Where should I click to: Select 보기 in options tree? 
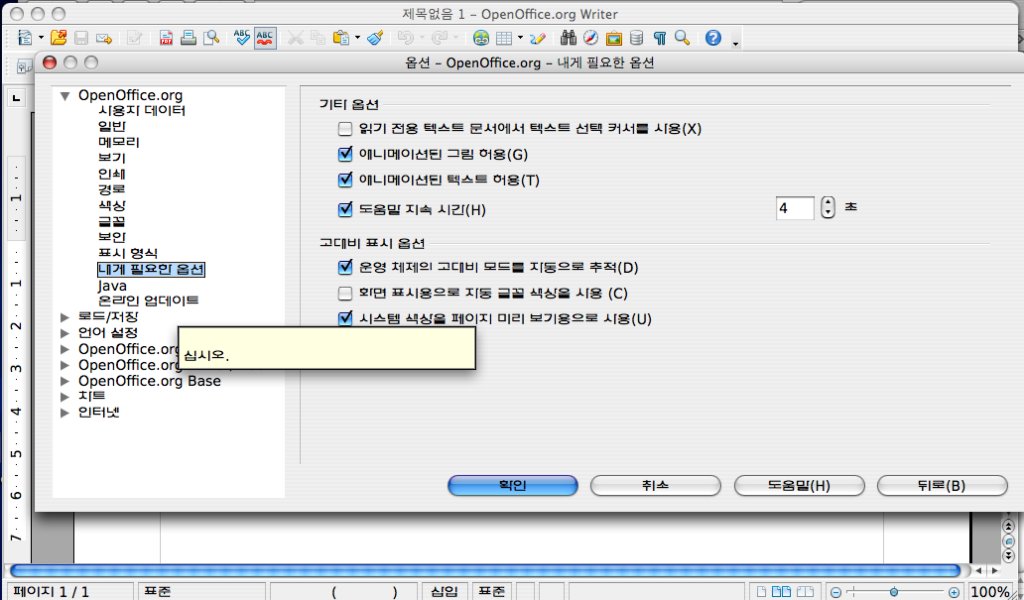click(x=112, y=157)
